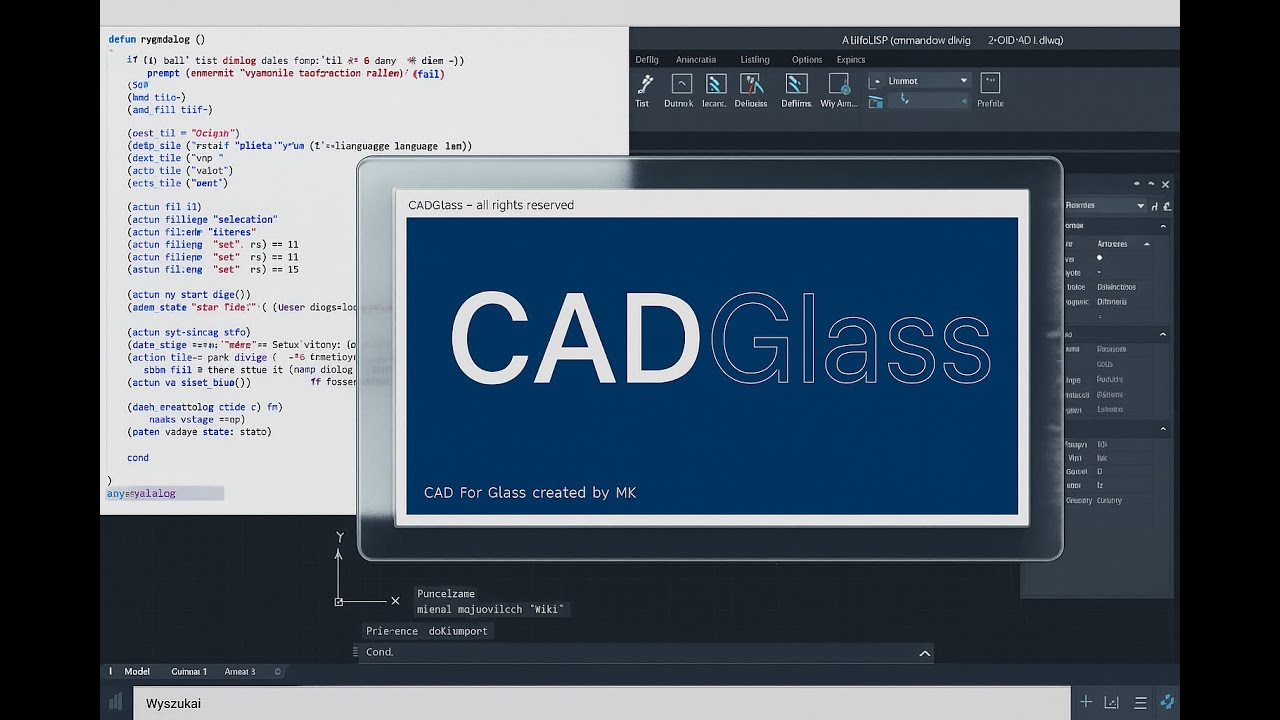The height and width of the screenshot is (720, 1280).
Task: Open the Listling ribbon tab
Action: click(755, 60)
